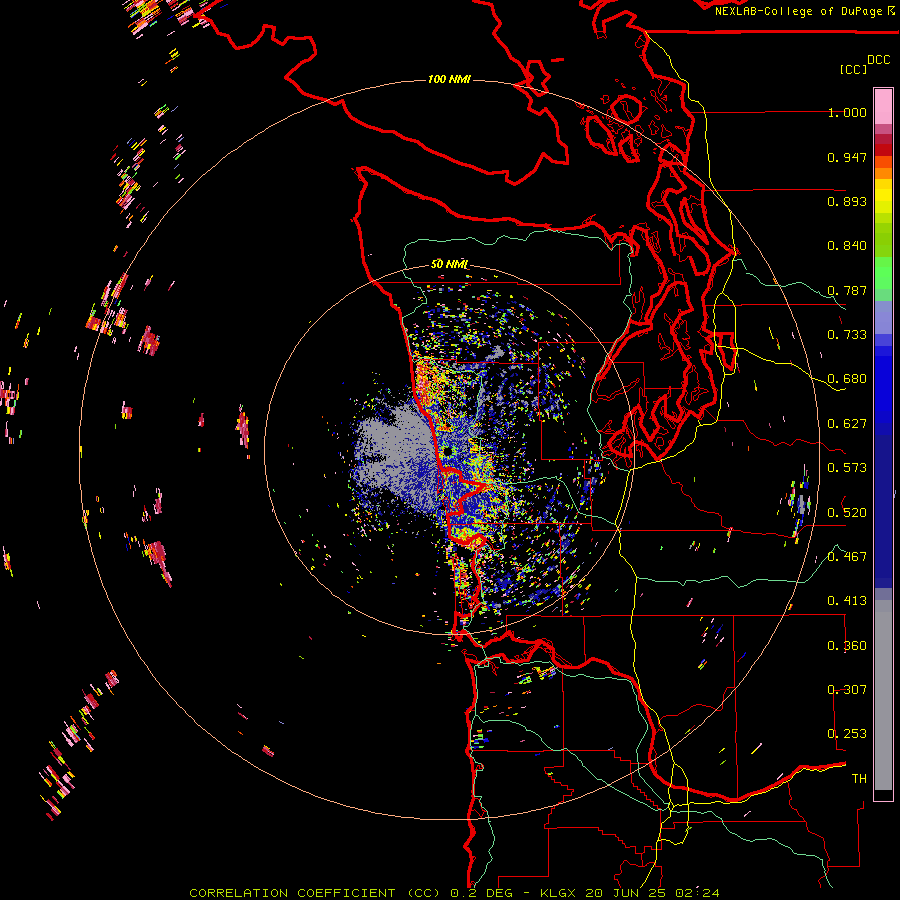Pick the pink segment atop the color bar
Image resolution: width=900 pixels, height=900 pixels.
(x=883, y=106)
